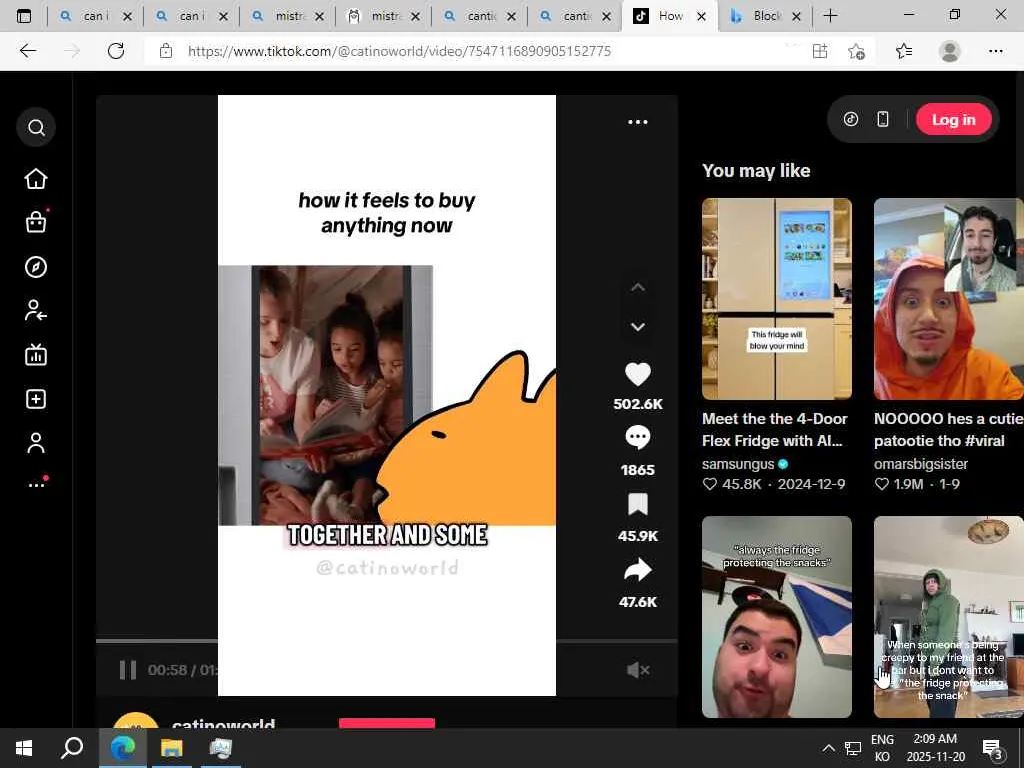Screen dimensions: 1024x768
Task: Close the active TikTok 'How' tab
Action: (701, 16)
